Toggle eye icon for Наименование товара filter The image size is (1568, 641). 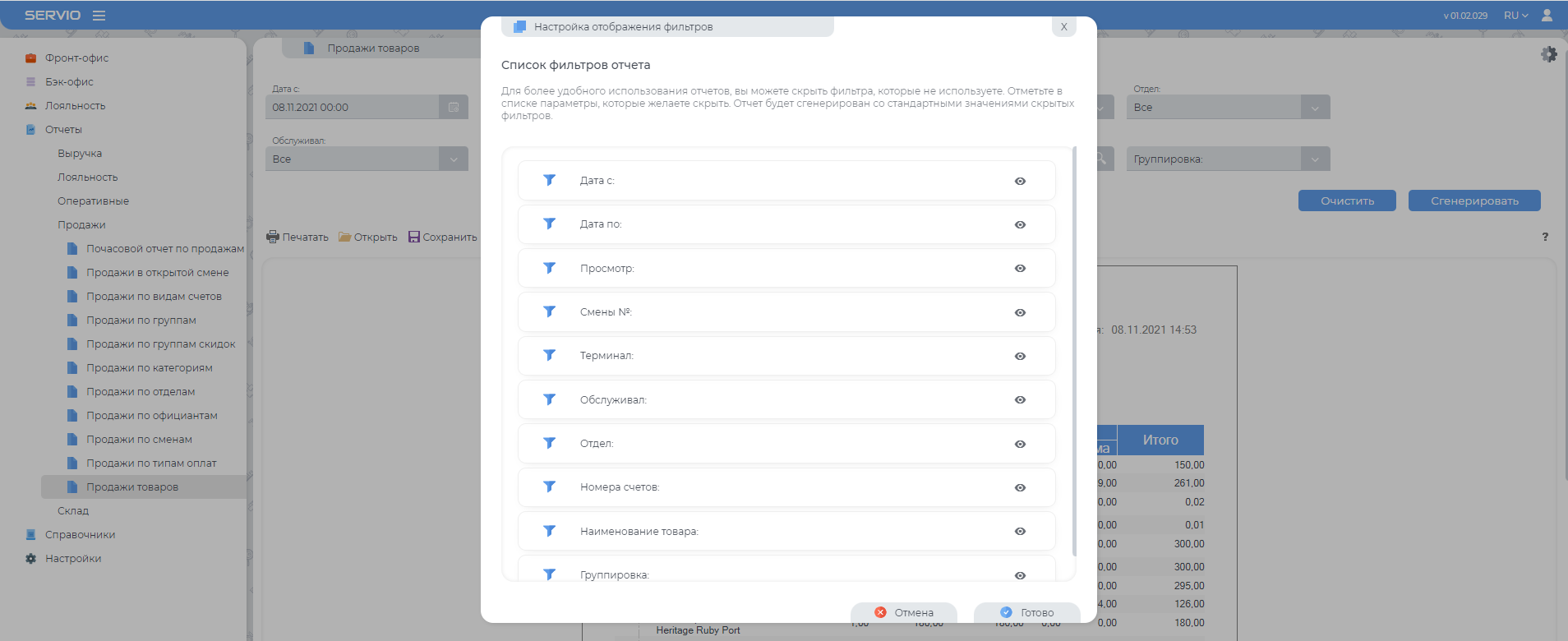click(1020, 532)
